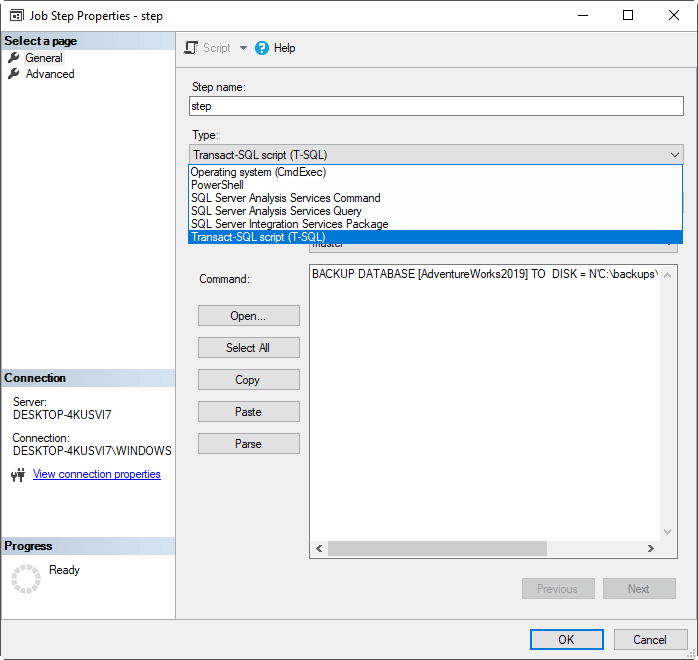Click the Cancel button

click(x=650, y=640)
